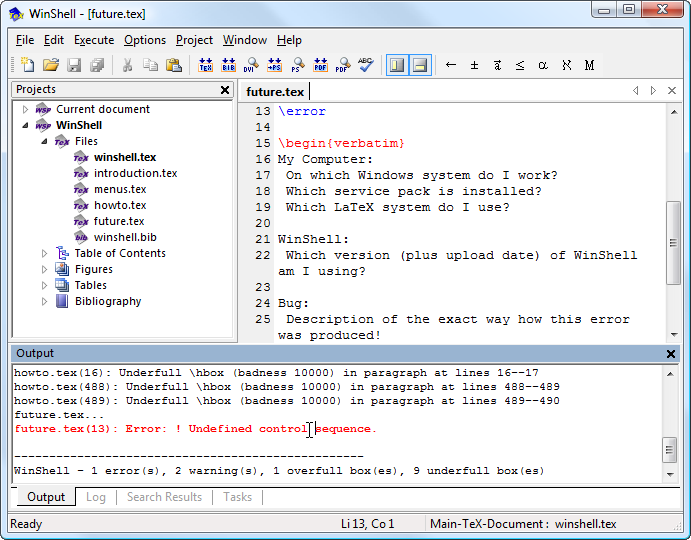The width and height of the screenshot is (691, 540).
Task: Switch to the Log tab
Action: 96,497
